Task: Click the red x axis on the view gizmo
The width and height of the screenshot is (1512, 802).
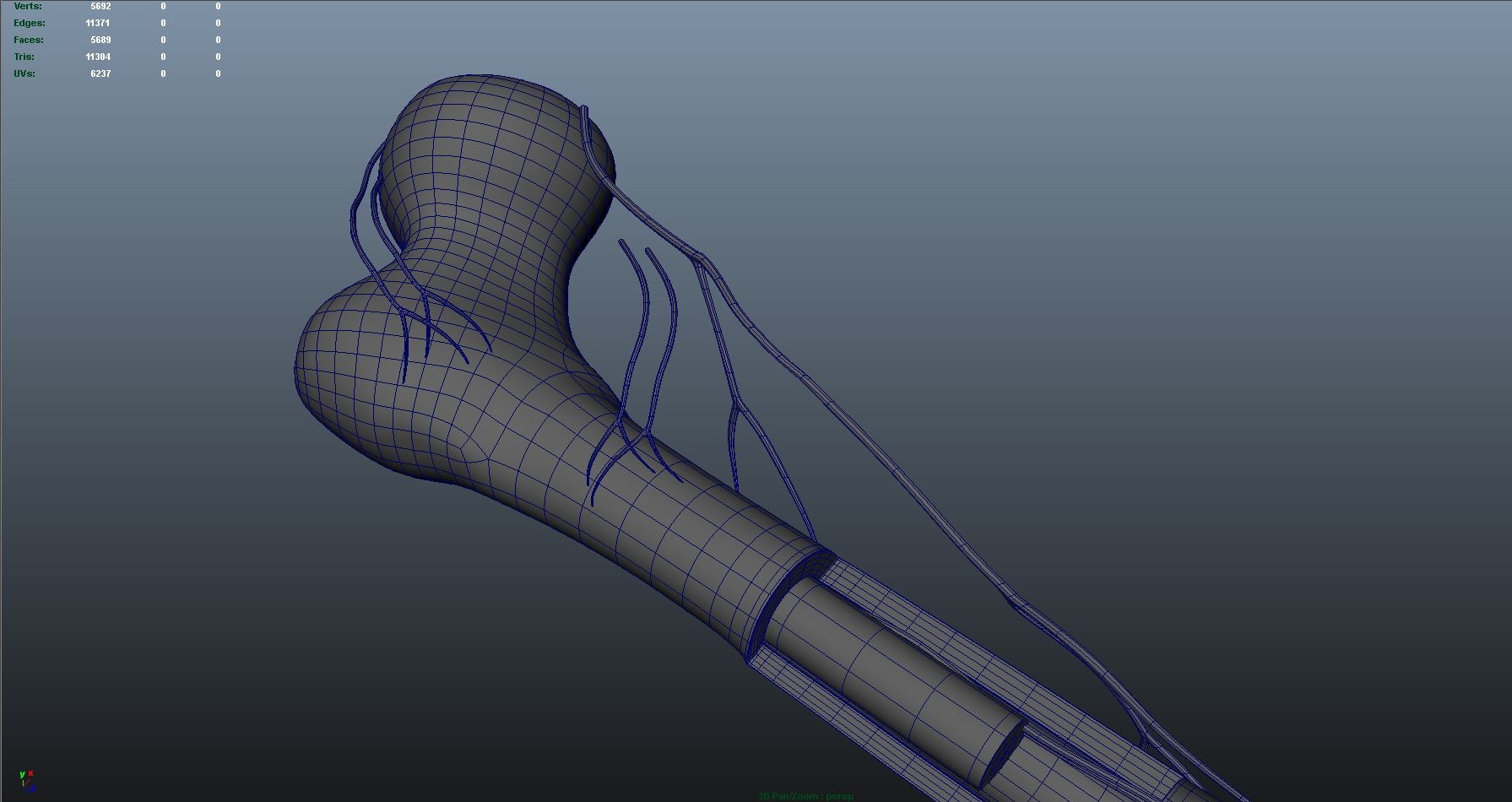Action: pos(30,772)
